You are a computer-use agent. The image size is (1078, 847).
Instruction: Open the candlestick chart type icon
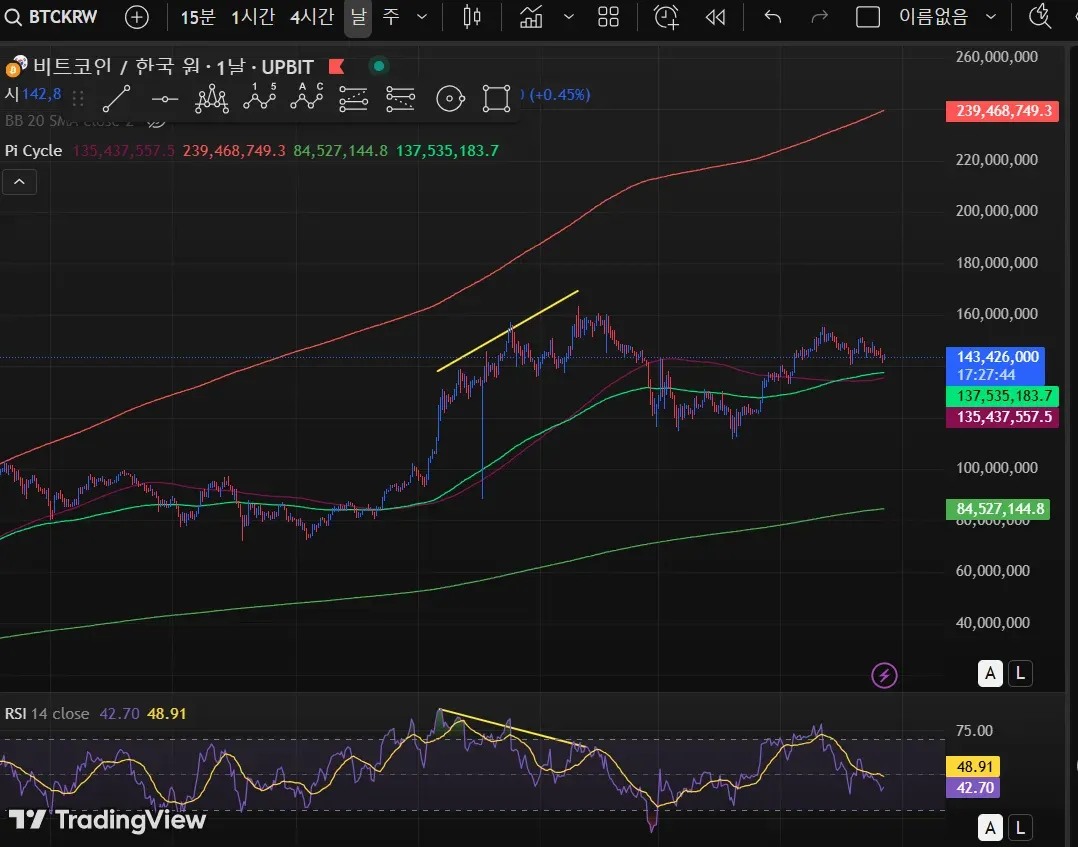[x=472, y=16]
